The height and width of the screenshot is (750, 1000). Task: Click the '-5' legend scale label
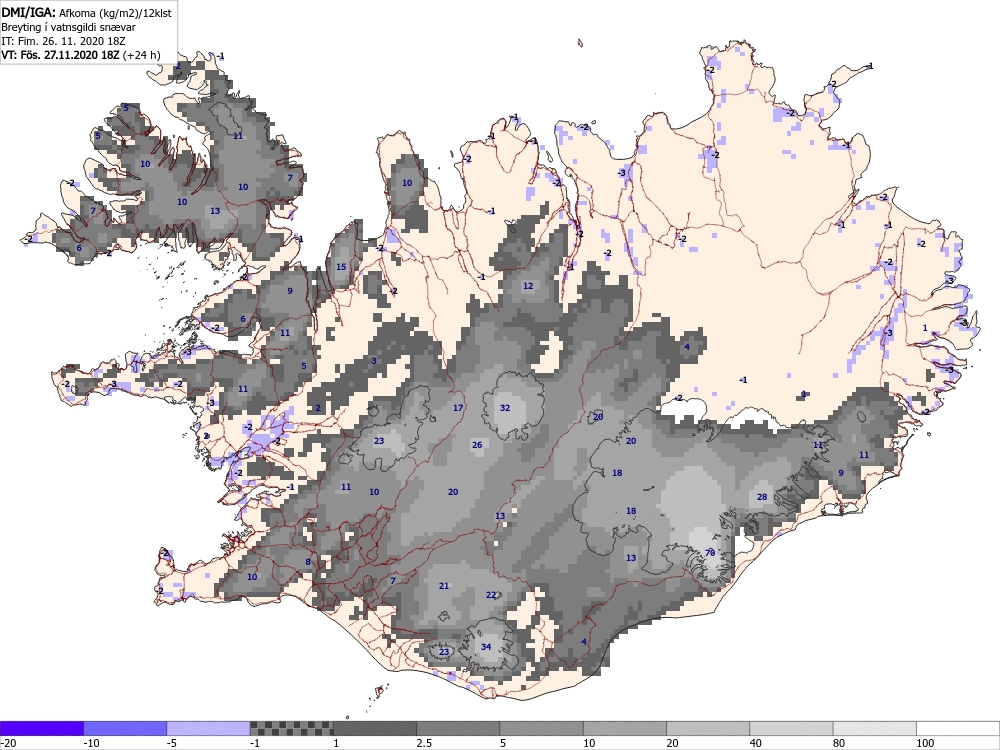pyautogui.click(x=173, y=743)
